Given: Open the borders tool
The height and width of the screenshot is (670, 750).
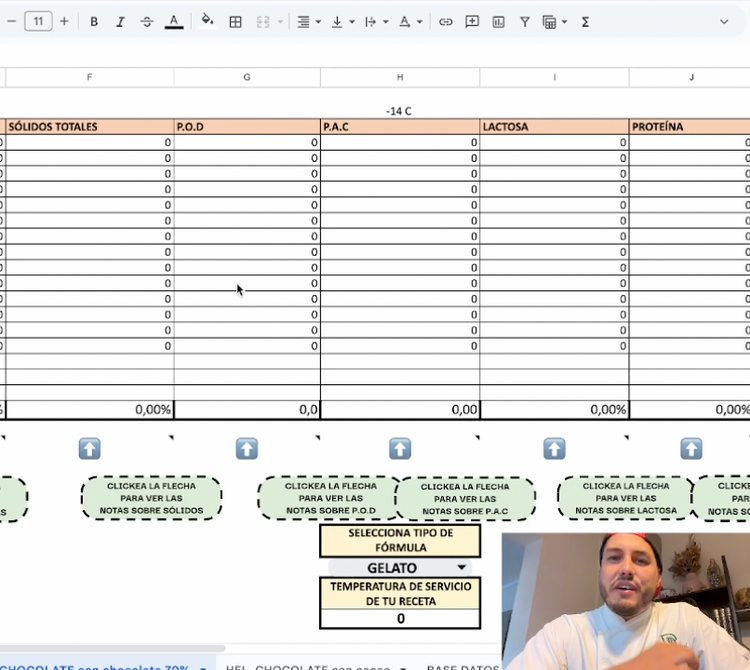Looking at the screenshot, I should 235,21.
